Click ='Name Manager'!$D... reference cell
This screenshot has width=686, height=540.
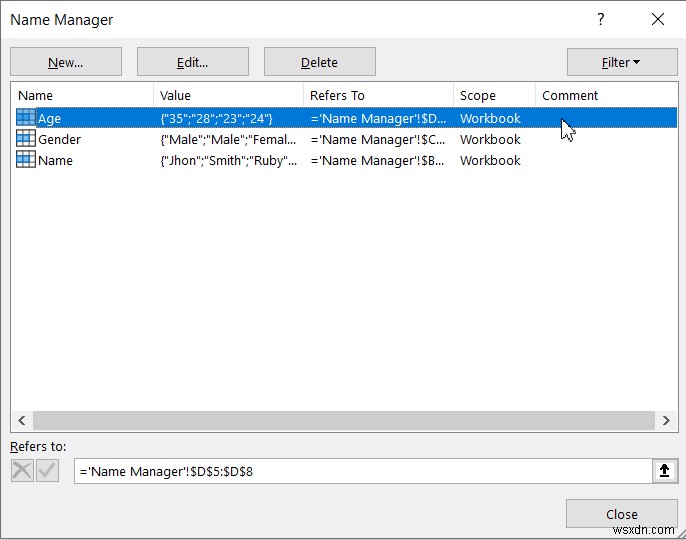[x=378, y=119]
